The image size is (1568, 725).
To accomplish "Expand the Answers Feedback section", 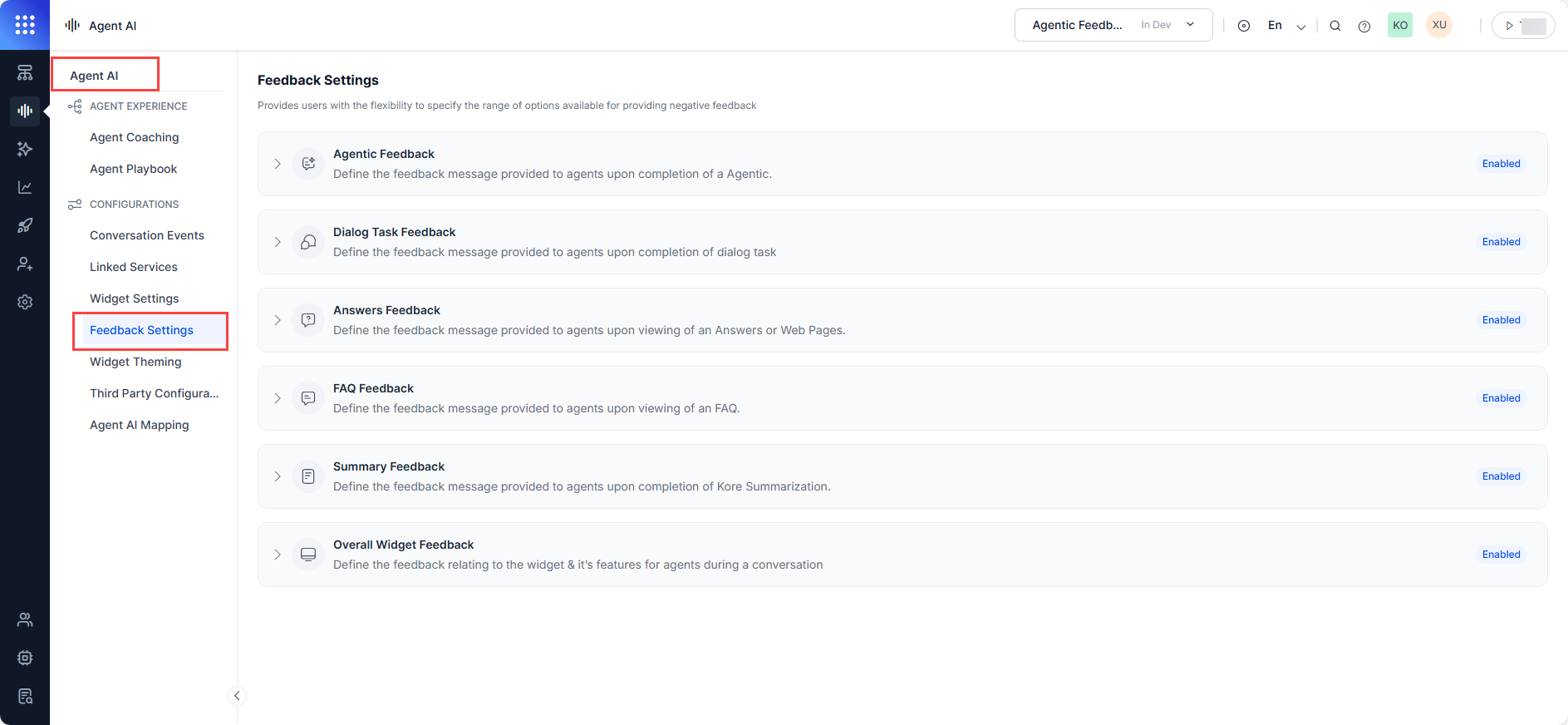I will tap(278, 320).
